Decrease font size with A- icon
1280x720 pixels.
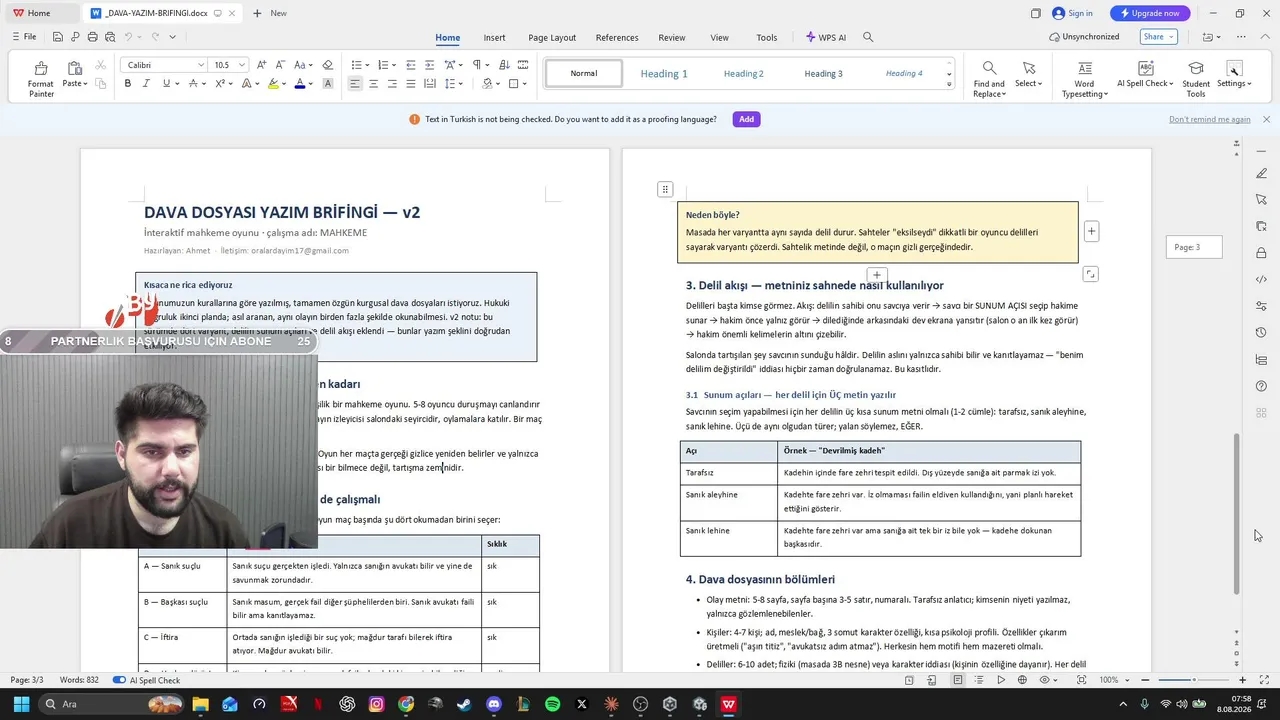[x=279, y=65]
